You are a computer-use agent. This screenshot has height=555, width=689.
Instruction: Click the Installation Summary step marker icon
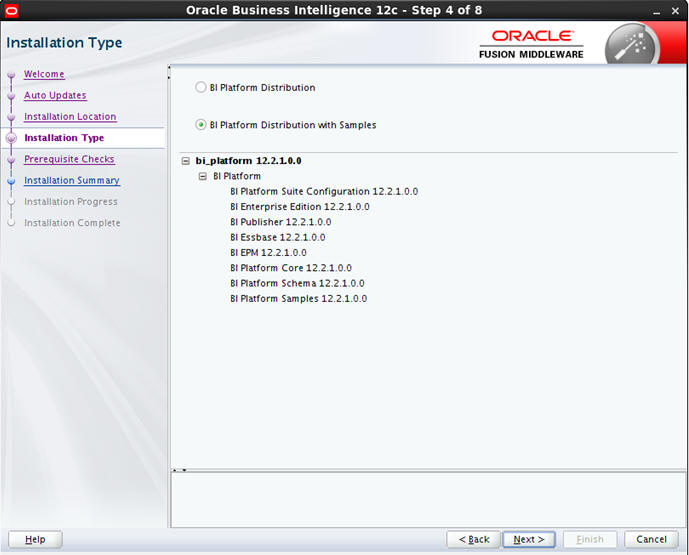tap(11, 181)
